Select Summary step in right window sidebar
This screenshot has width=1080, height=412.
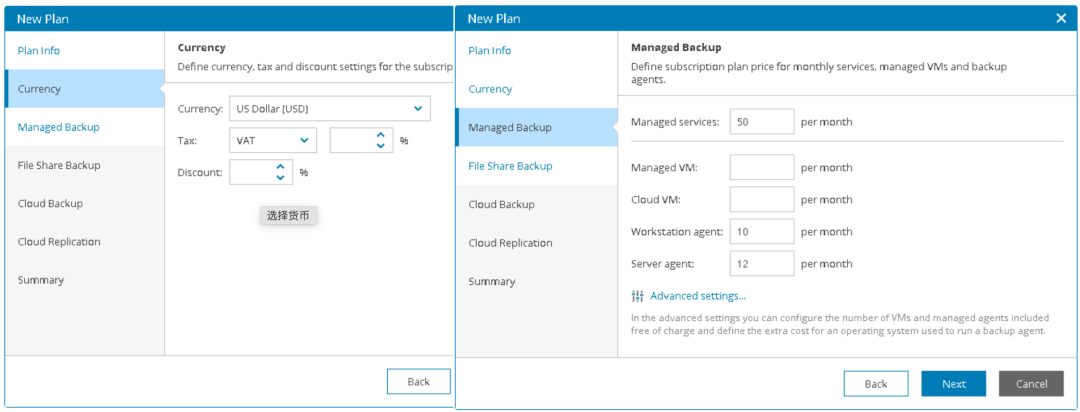click(x=492, y=282)
